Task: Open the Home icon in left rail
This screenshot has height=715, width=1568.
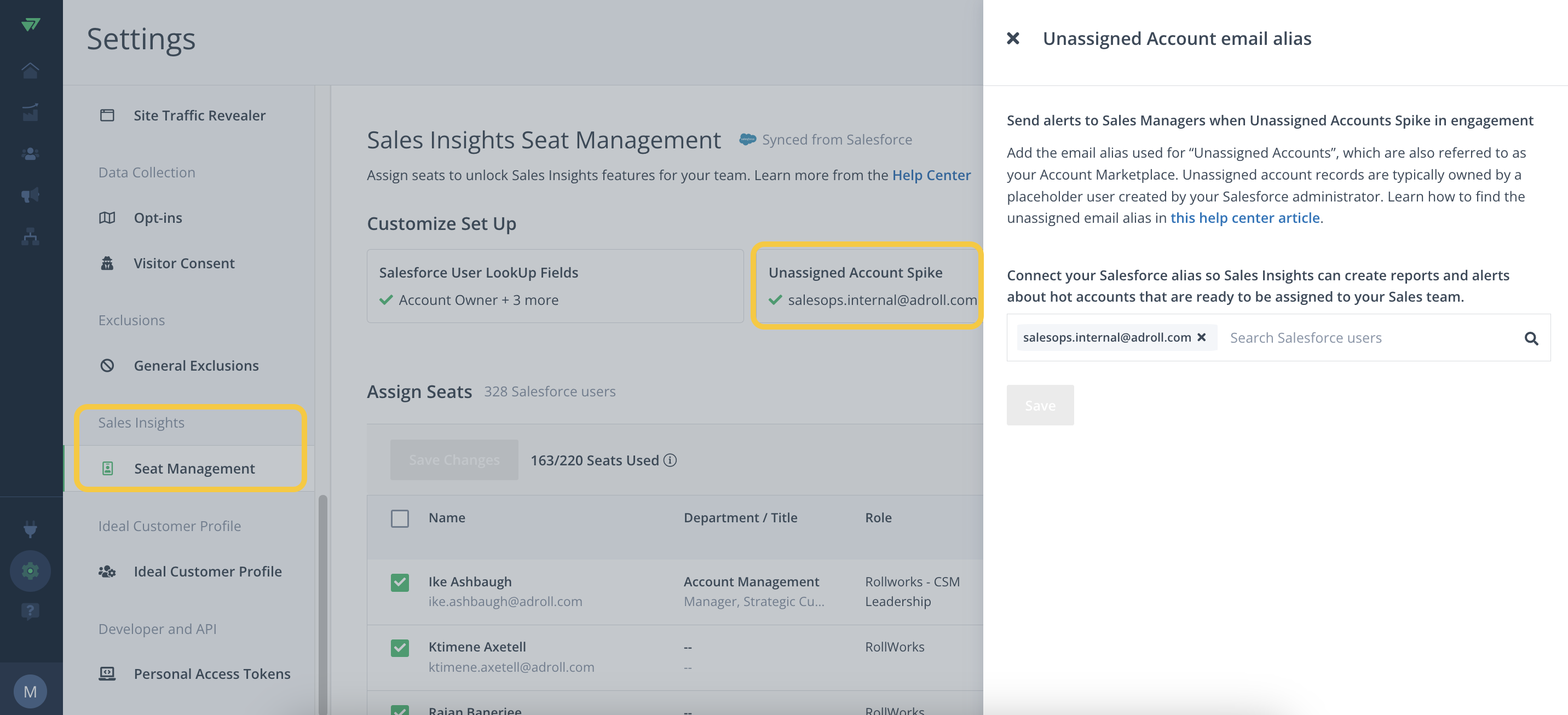Action: pyautogui.click(x=31, y=71)
